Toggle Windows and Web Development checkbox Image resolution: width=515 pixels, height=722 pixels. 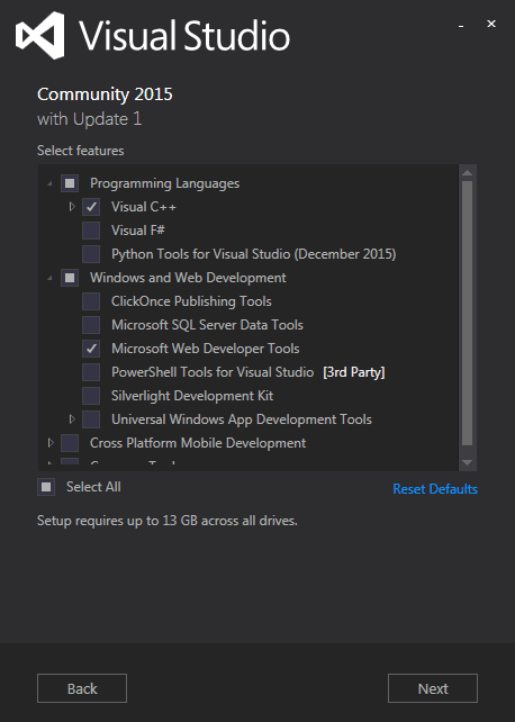70,278
